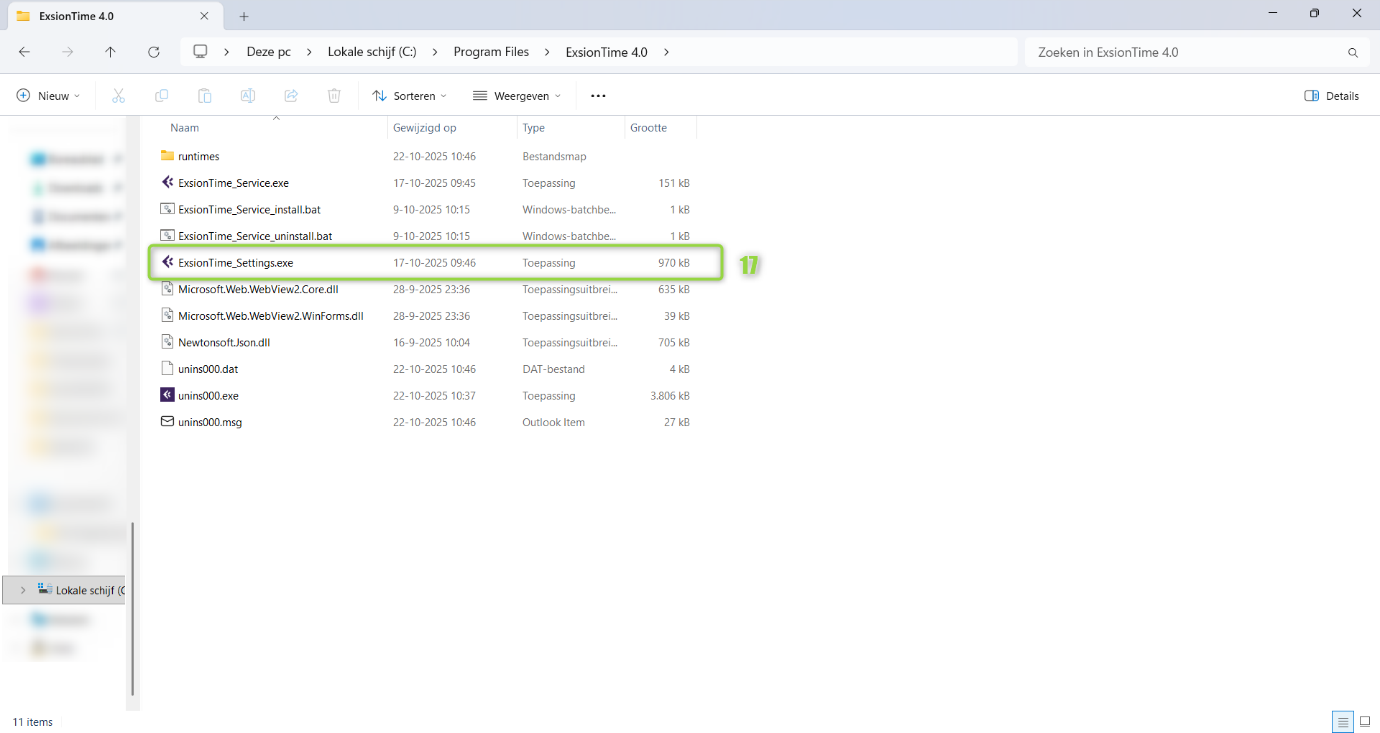Click the Rename icon in the toolbar
Screen dimensions: 1380x733
click(x=247, y=96)
